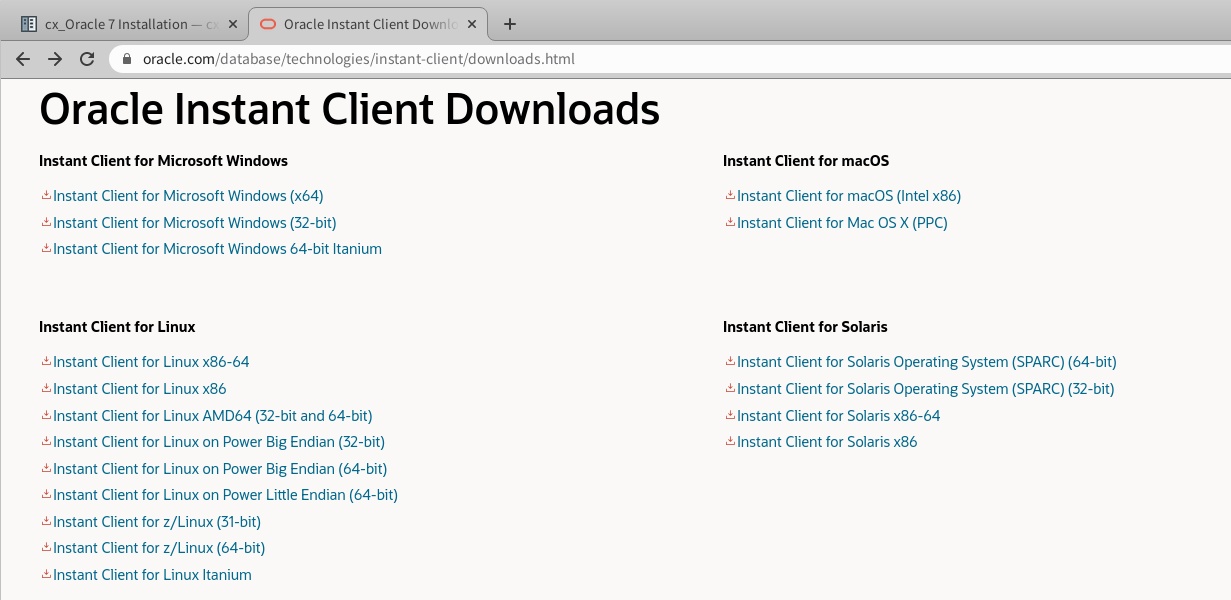Open a new tab with the plus button
This screenshot has height=600, width=1231.
click(510, 24)
